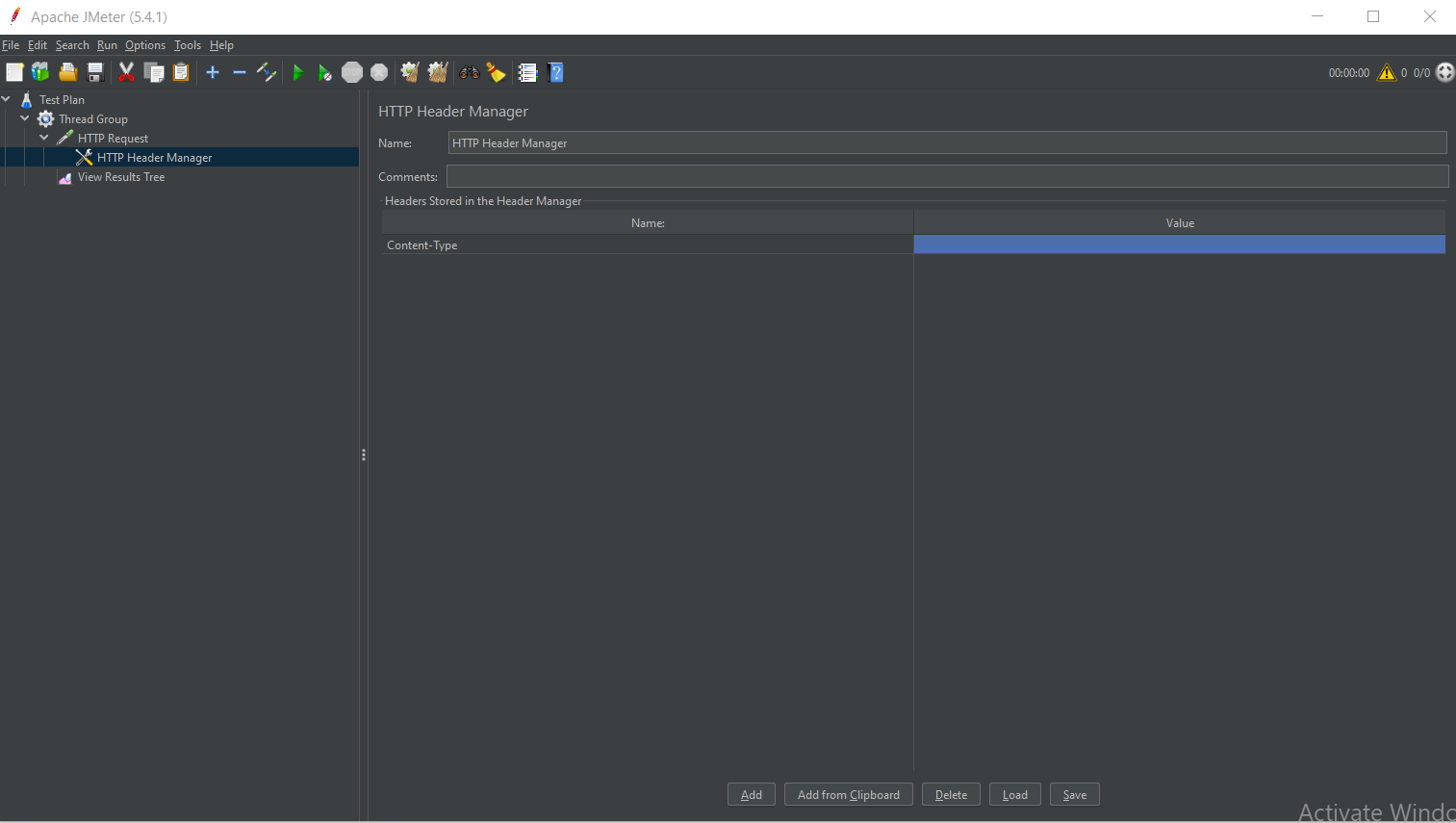Select View Results Tree listener node
Screen dimensions: 1456x823
point(121,177)
